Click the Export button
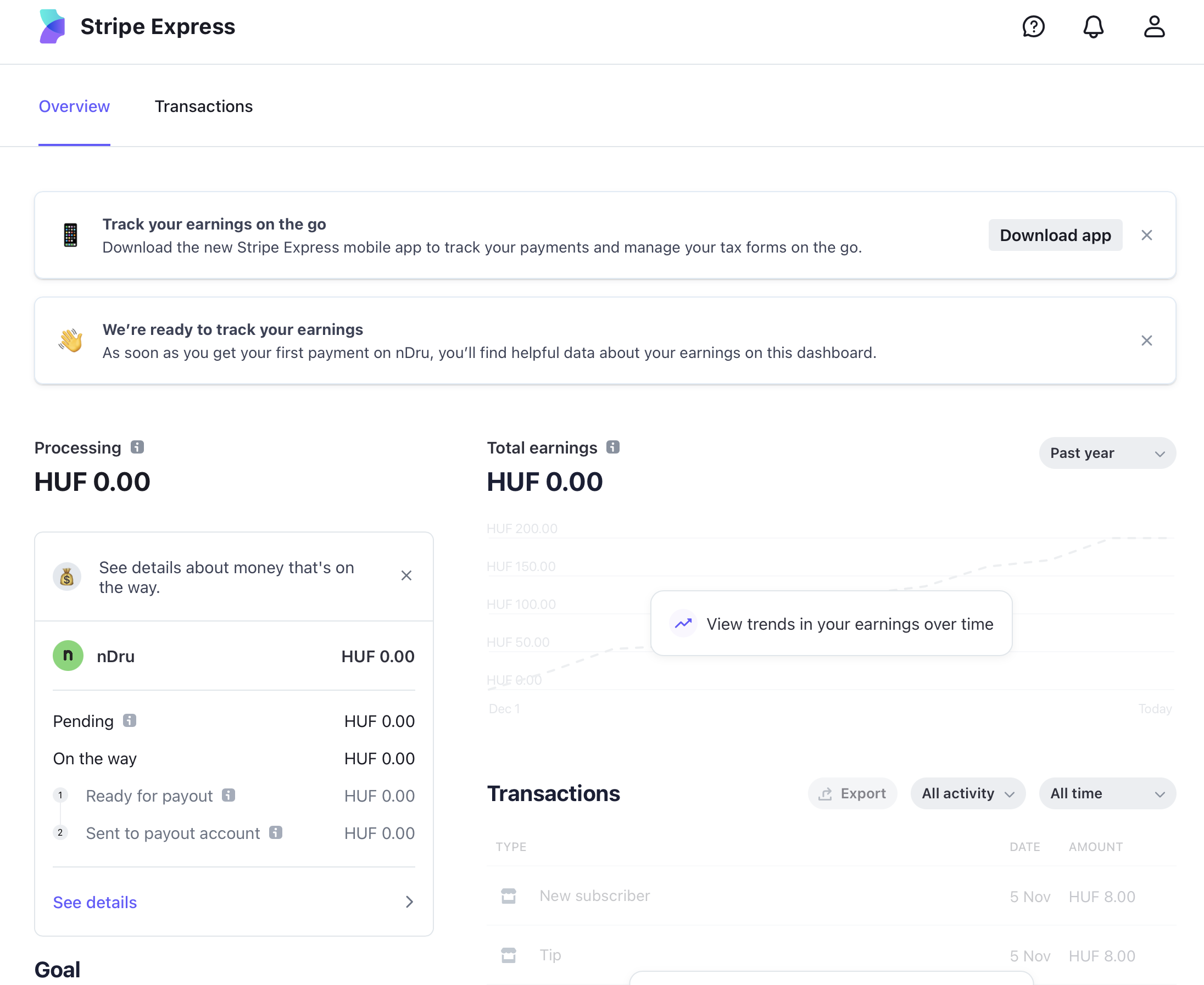Screen dimensions: 1204x985 click(852, 793)
